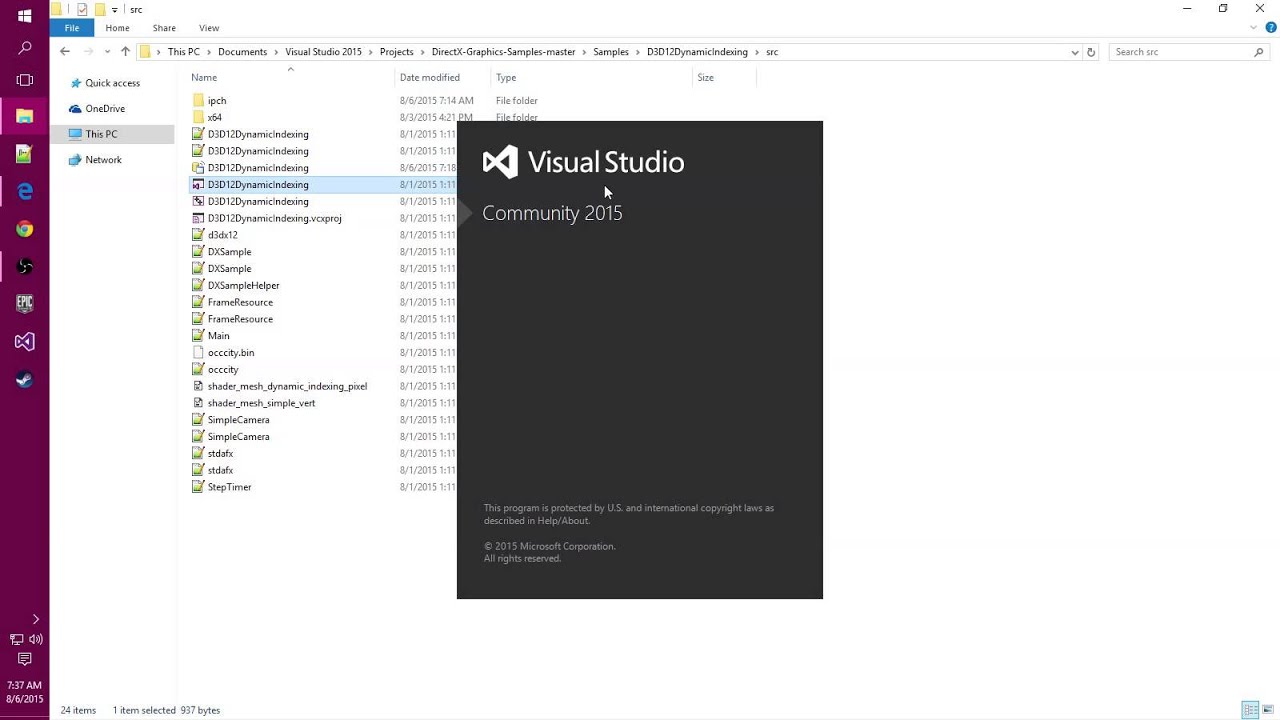Viewport: 1280px width, 720px height.
Task: Show hidden system tray icons
Action: 35,619
